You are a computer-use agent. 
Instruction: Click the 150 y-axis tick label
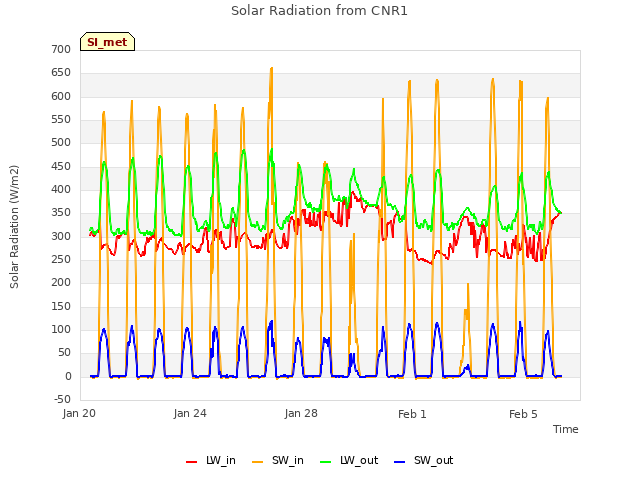point(61,307)
